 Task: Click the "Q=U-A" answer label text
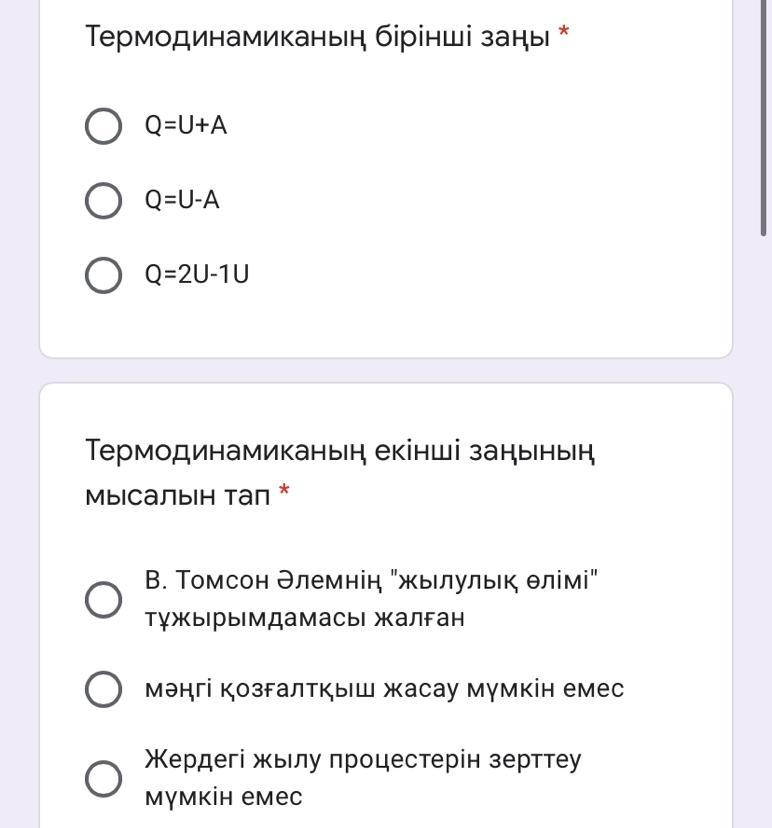(x=182, y=200)
